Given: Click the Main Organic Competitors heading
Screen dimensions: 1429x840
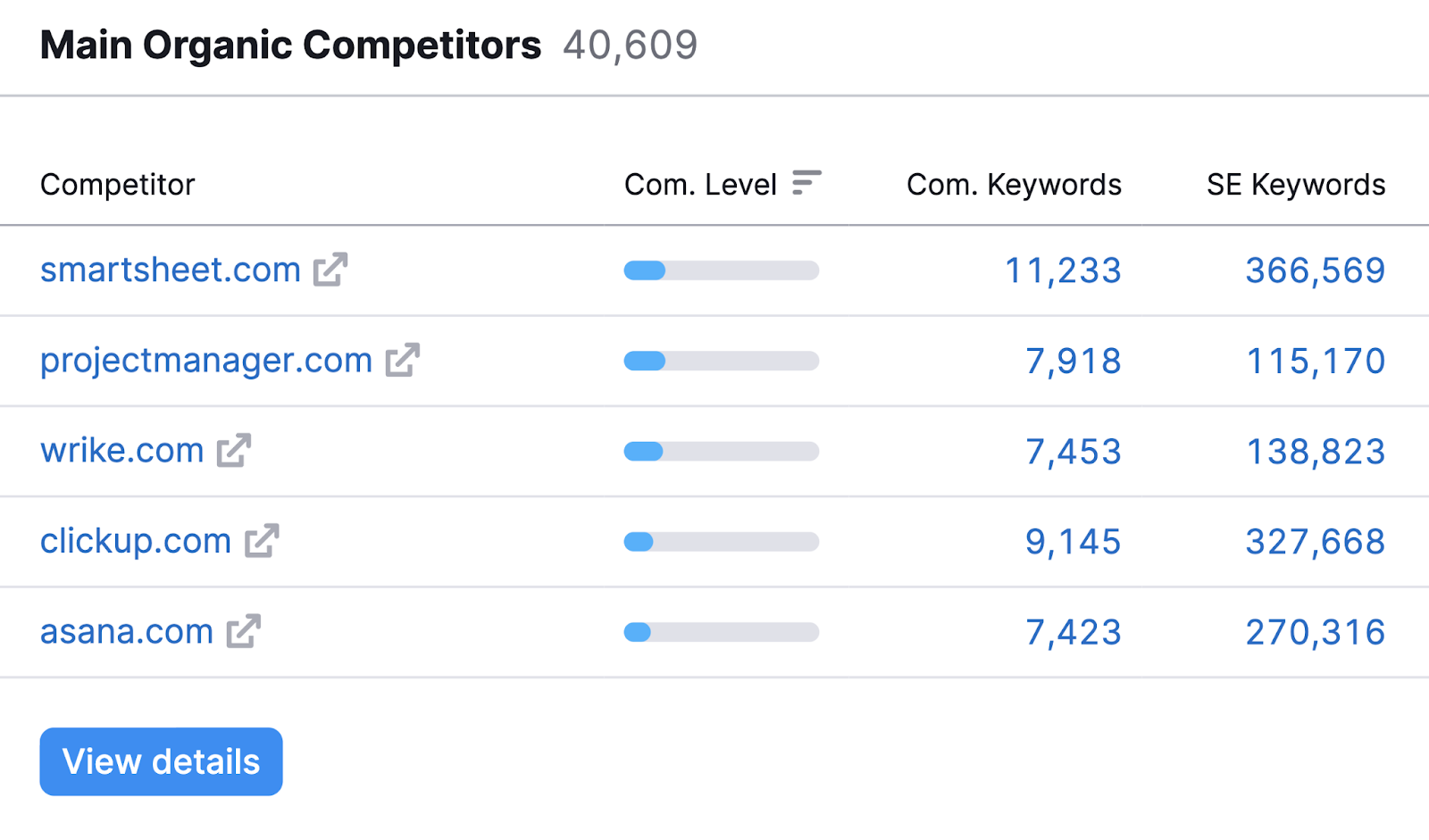Looking at the screenshot, I should [291, 44].
